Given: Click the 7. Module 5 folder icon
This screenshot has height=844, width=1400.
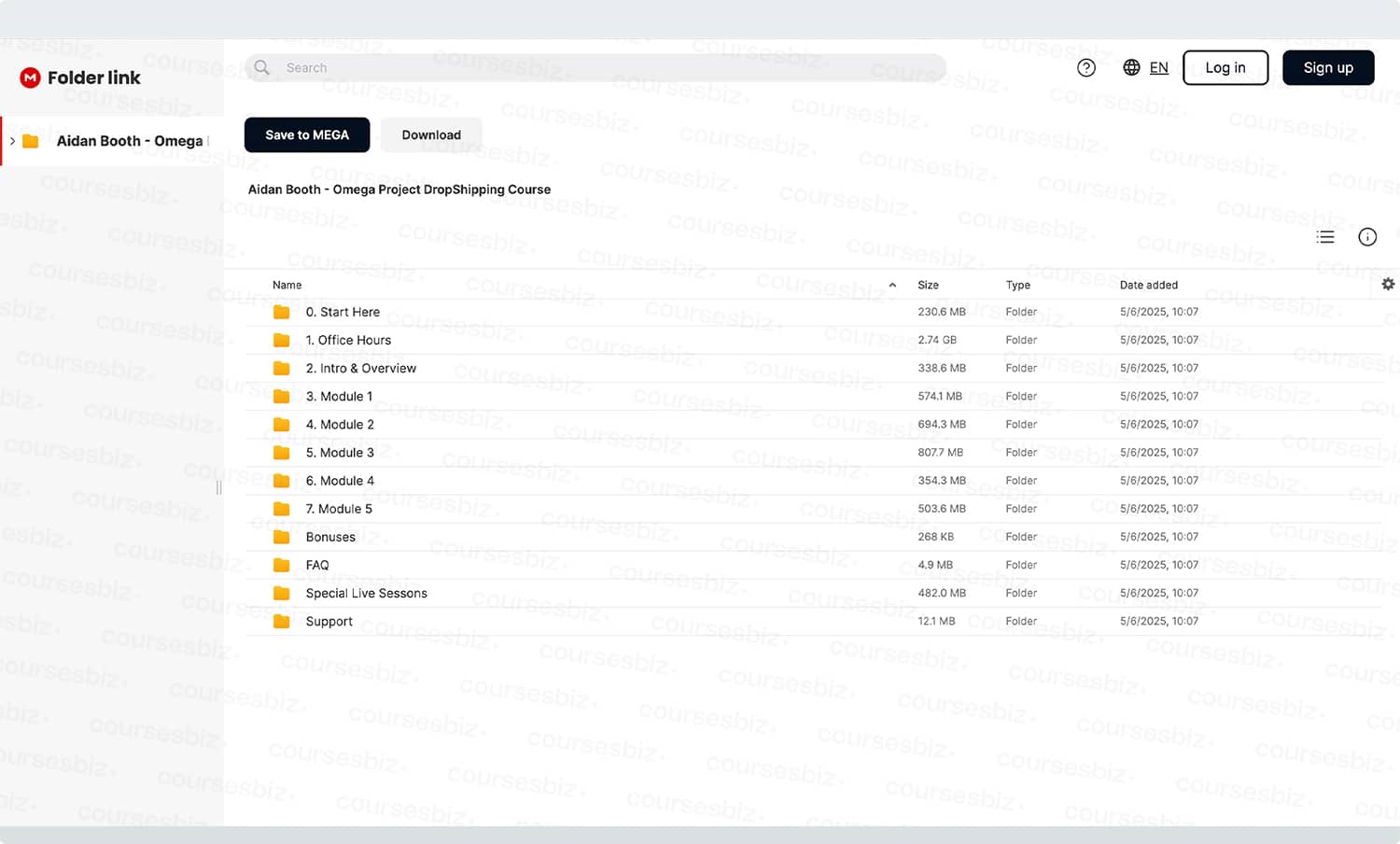Looking at the screenshot, I should [281, 509].
